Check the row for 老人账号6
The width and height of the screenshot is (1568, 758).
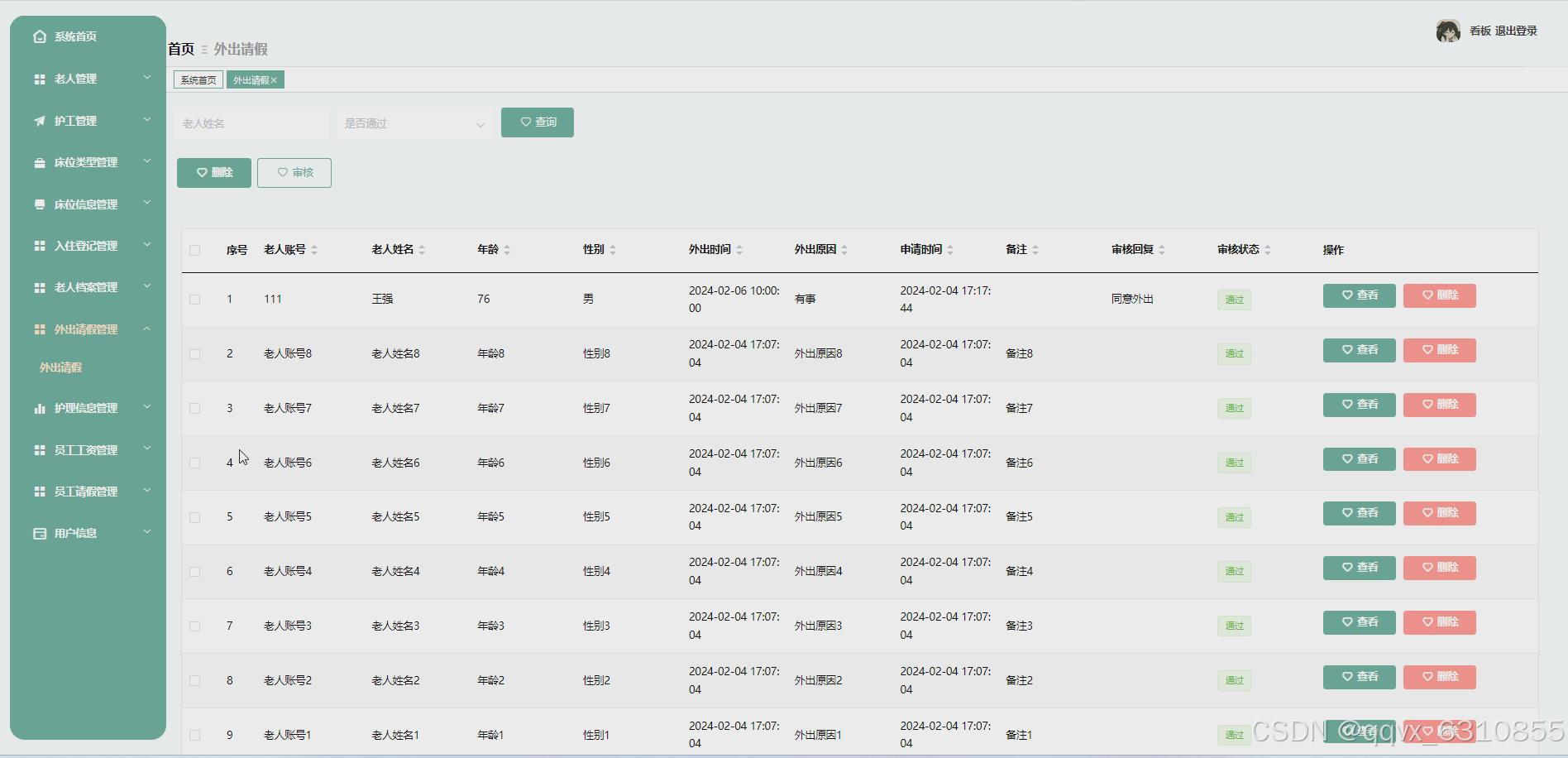194,463
